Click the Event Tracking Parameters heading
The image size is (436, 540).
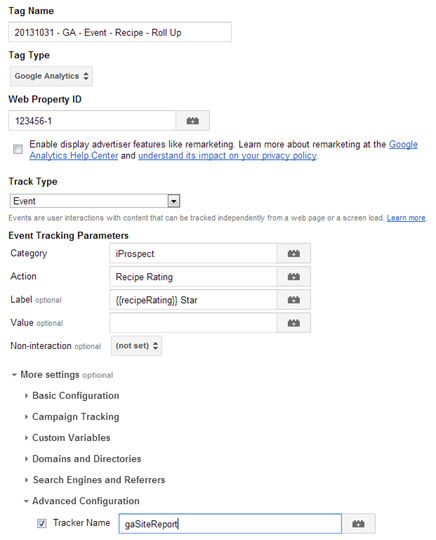pos(69,236)
